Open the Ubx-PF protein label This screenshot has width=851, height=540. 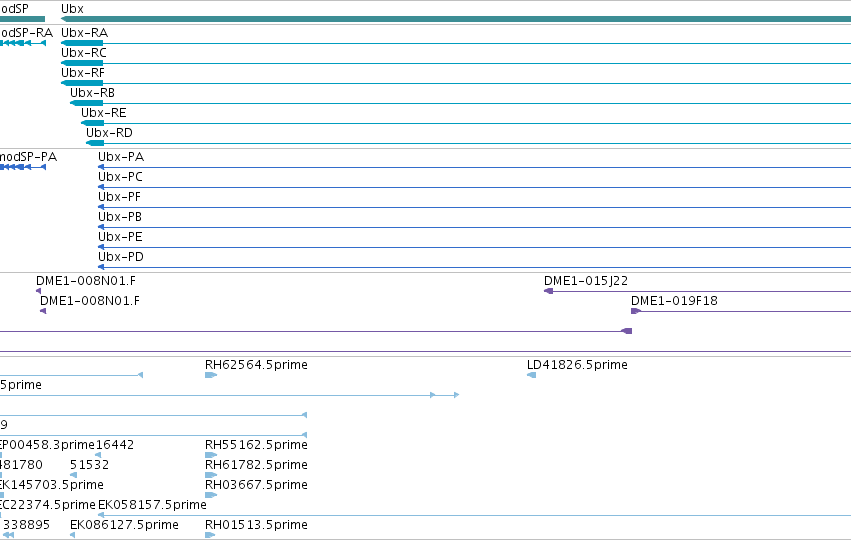click(119, 197)
